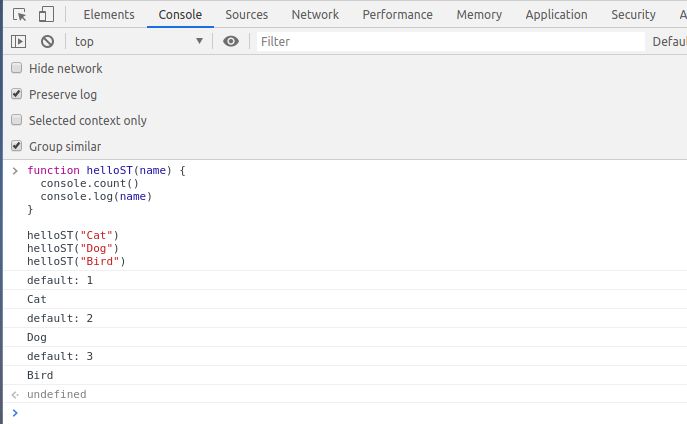Open the top JavaScript context dropdown

138,41
